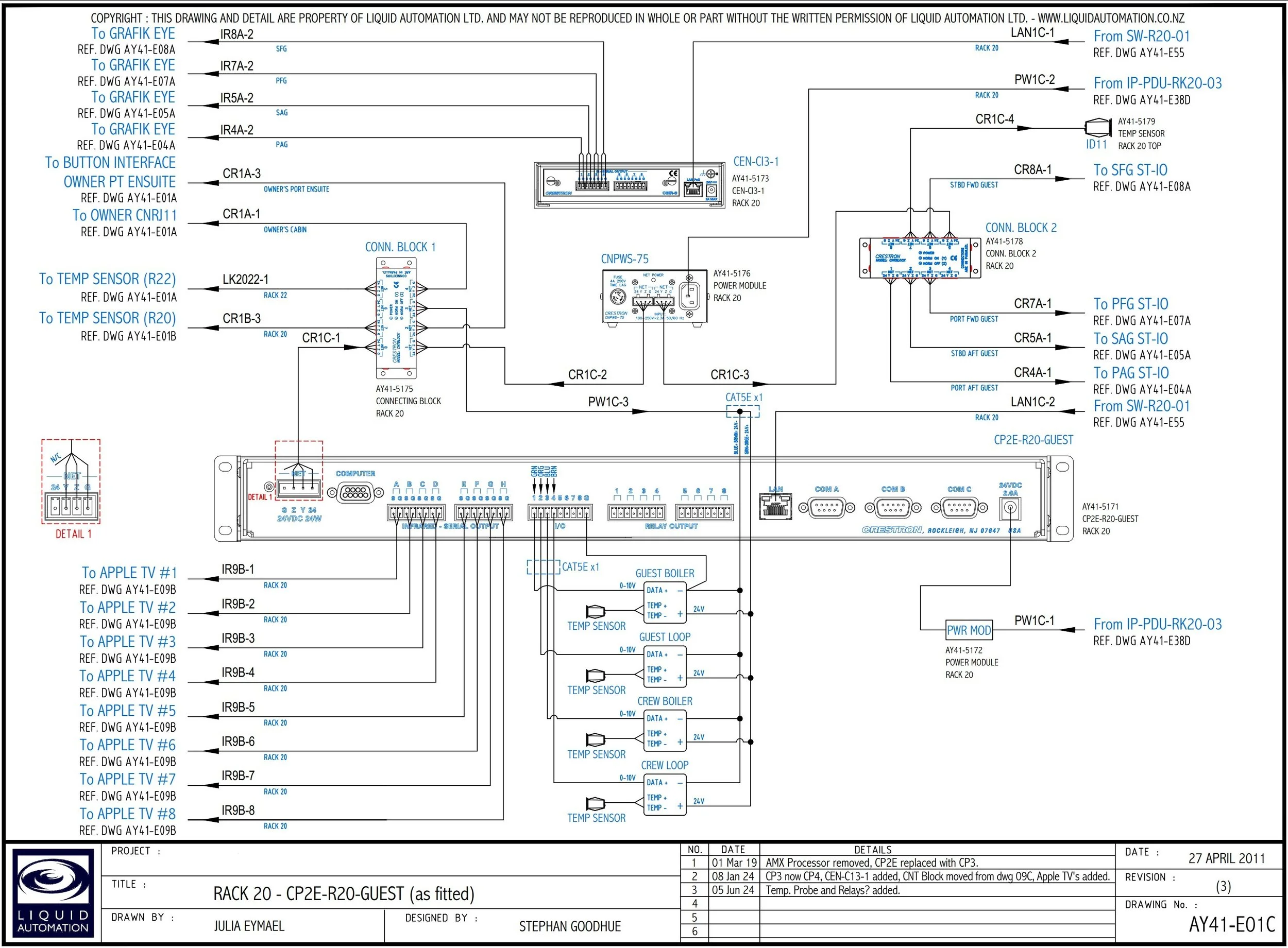The width and height of the screenshot is (1288, 948).
Task: Click the COM A port on CP2E
Action: 826,507
